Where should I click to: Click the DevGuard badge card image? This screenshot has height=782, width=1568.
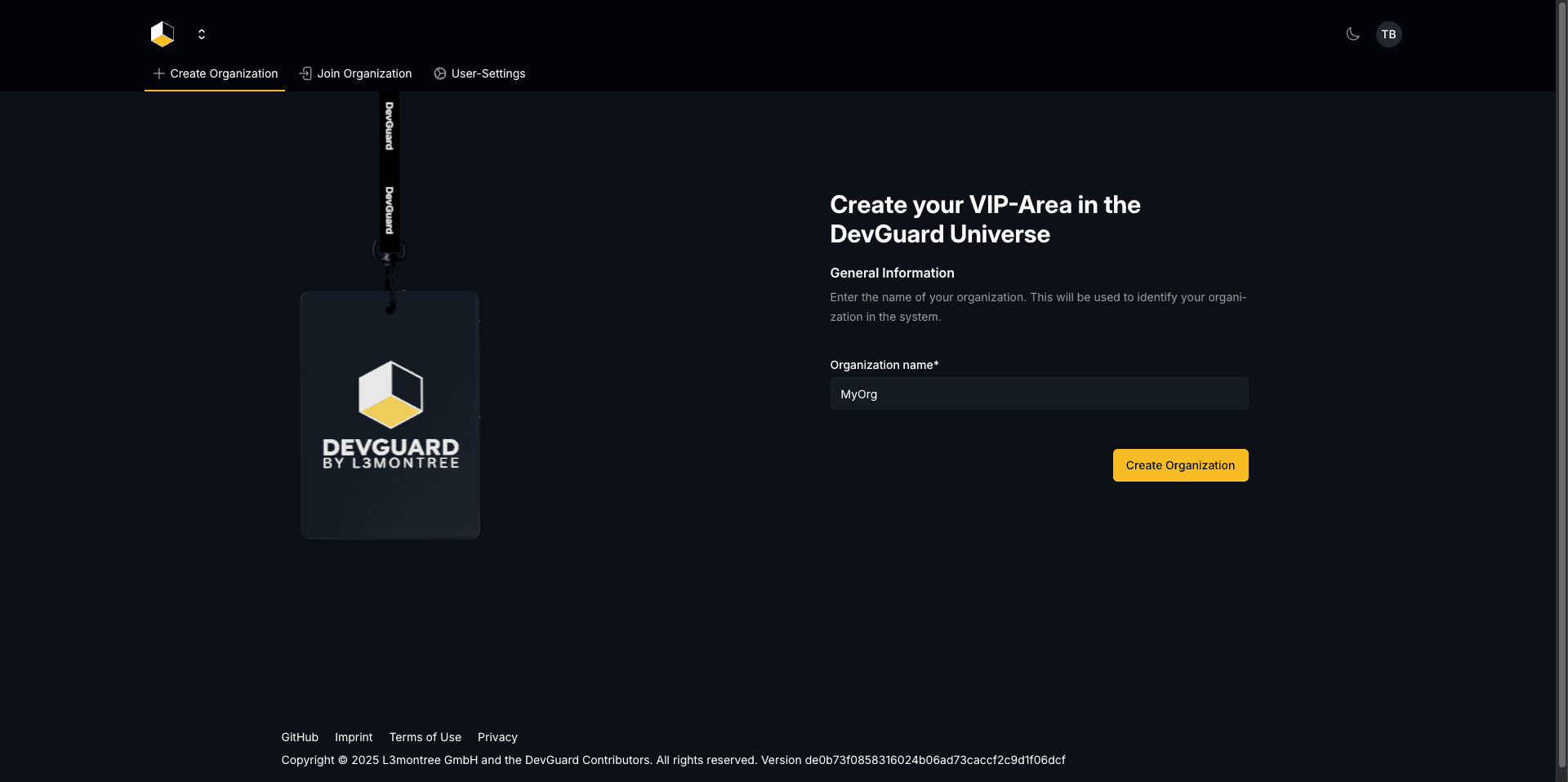click(390, 415)
